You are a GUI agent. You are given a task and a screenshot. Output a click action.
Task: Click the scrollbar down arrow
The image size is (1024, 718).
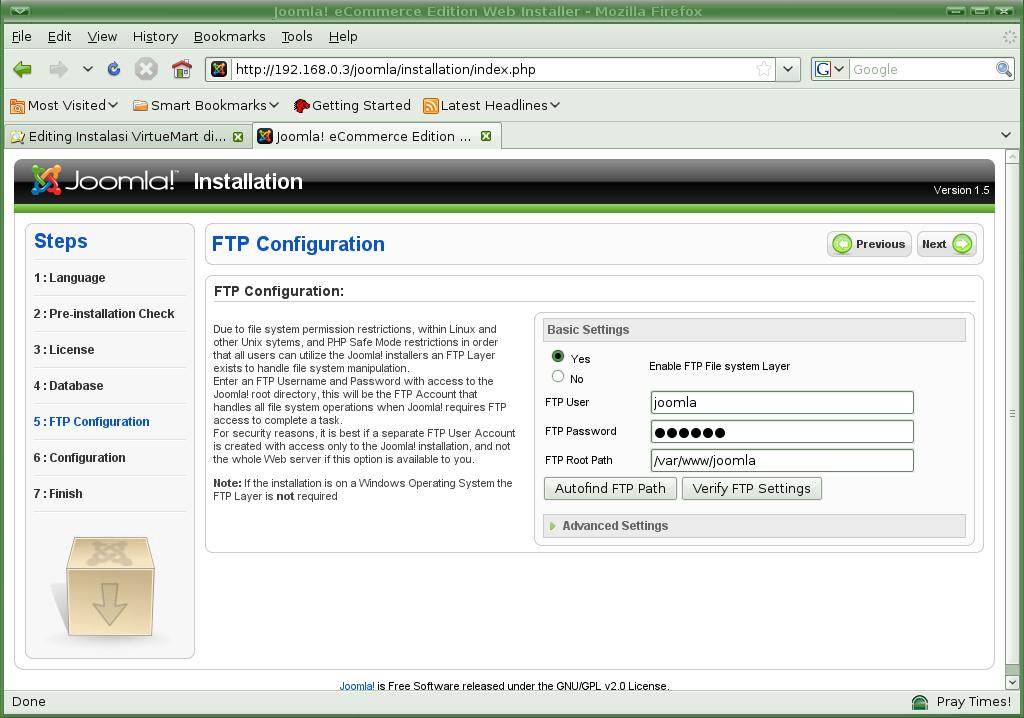pos(1012,683)
